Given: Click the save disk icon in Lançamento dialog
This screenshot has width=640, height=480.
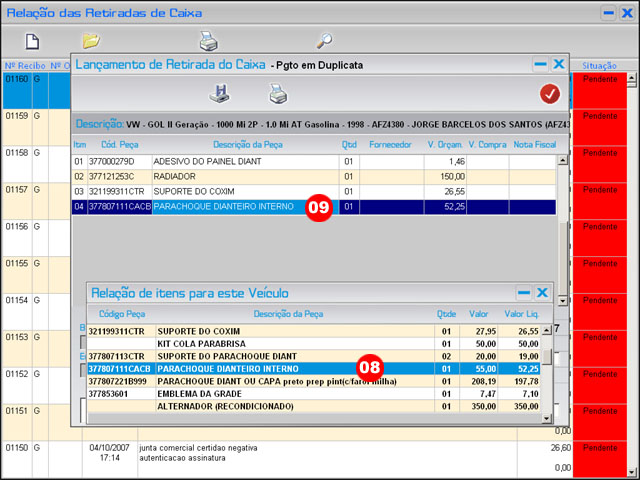Looking at the screenshot, I should coord(220,94).
